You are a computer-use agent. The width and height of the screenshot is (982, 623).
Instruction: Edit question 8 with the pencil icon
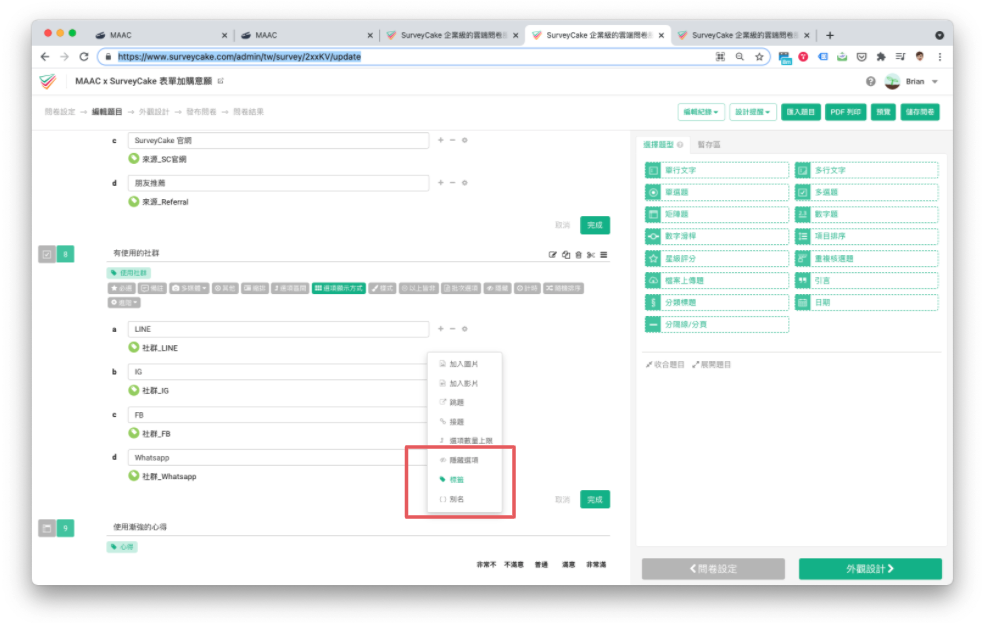pyautogui.click(x=552, y=255)
